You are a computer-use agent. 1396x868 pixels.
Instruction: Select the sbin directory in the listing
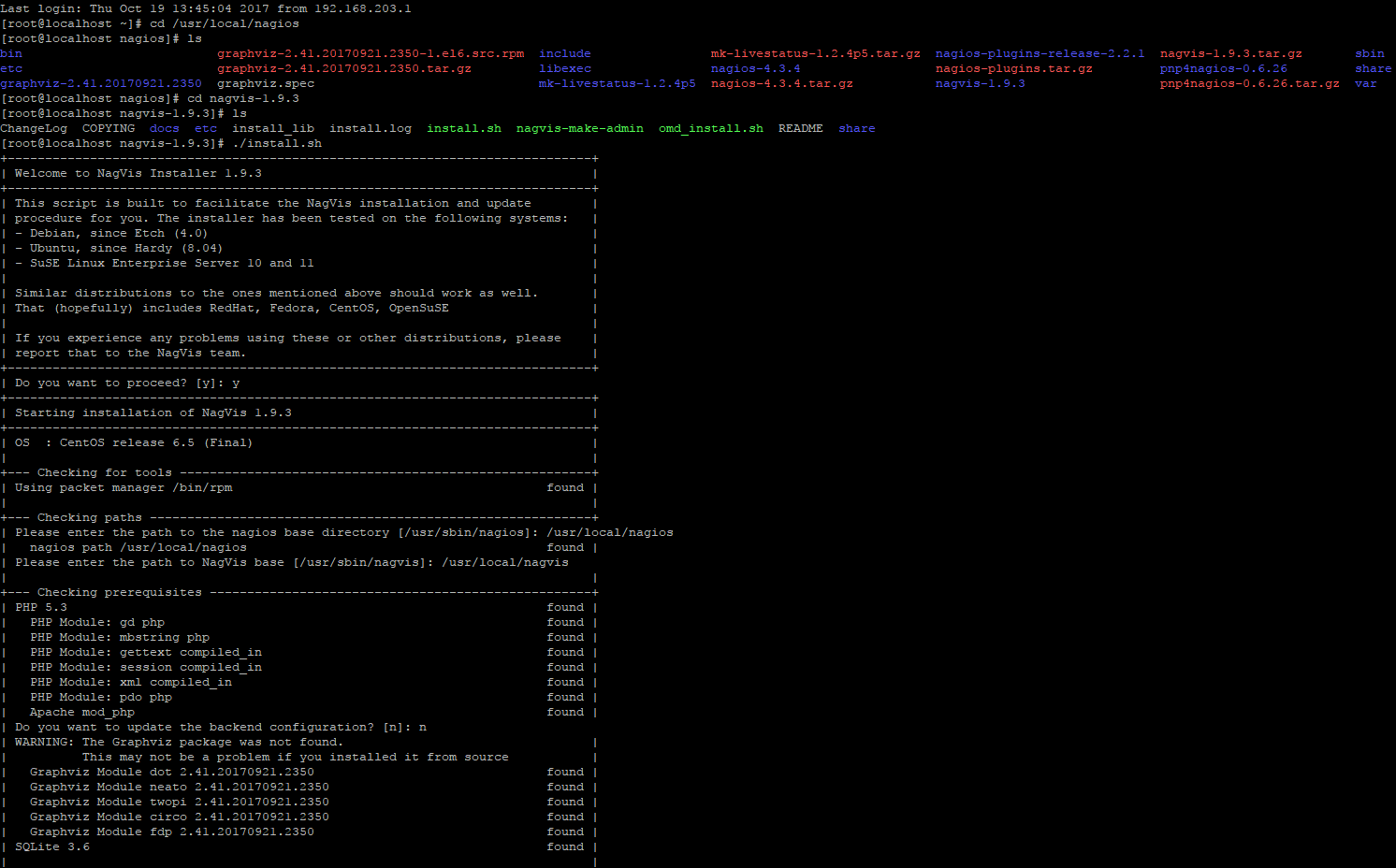1369,53
